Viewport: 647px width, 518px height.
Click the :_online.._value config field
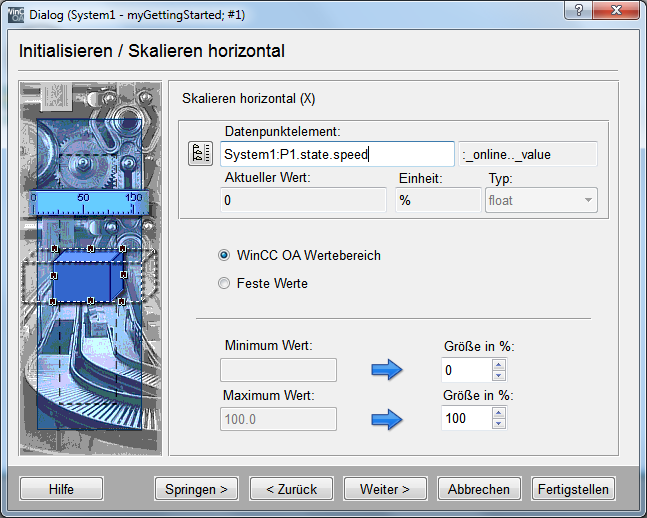pos(528,154)
